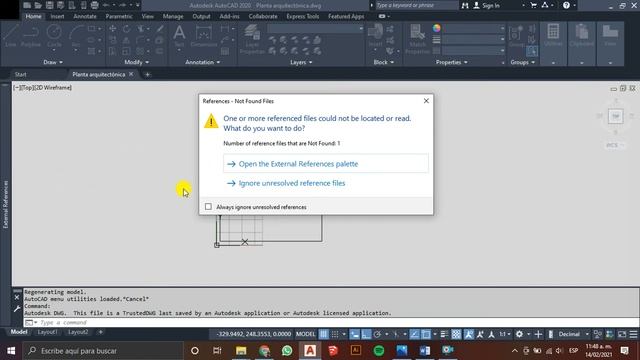Open AutoCAD from Windows taskbar
Screen dimensions: 640x360
pyautogui.click(x=310, y=351)
